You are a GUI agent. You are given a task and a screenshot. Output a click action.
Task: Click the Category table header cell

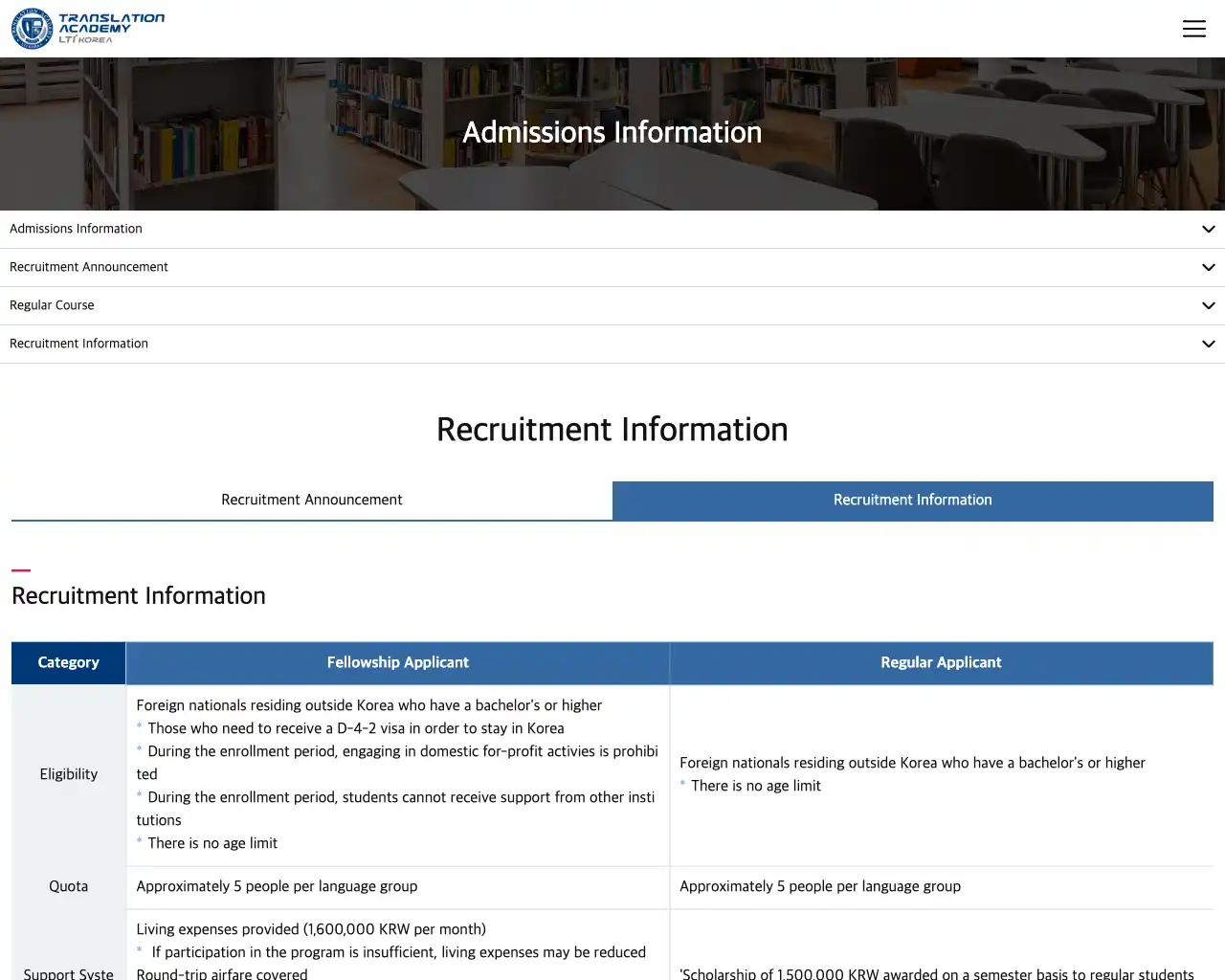tap(68, 662)
